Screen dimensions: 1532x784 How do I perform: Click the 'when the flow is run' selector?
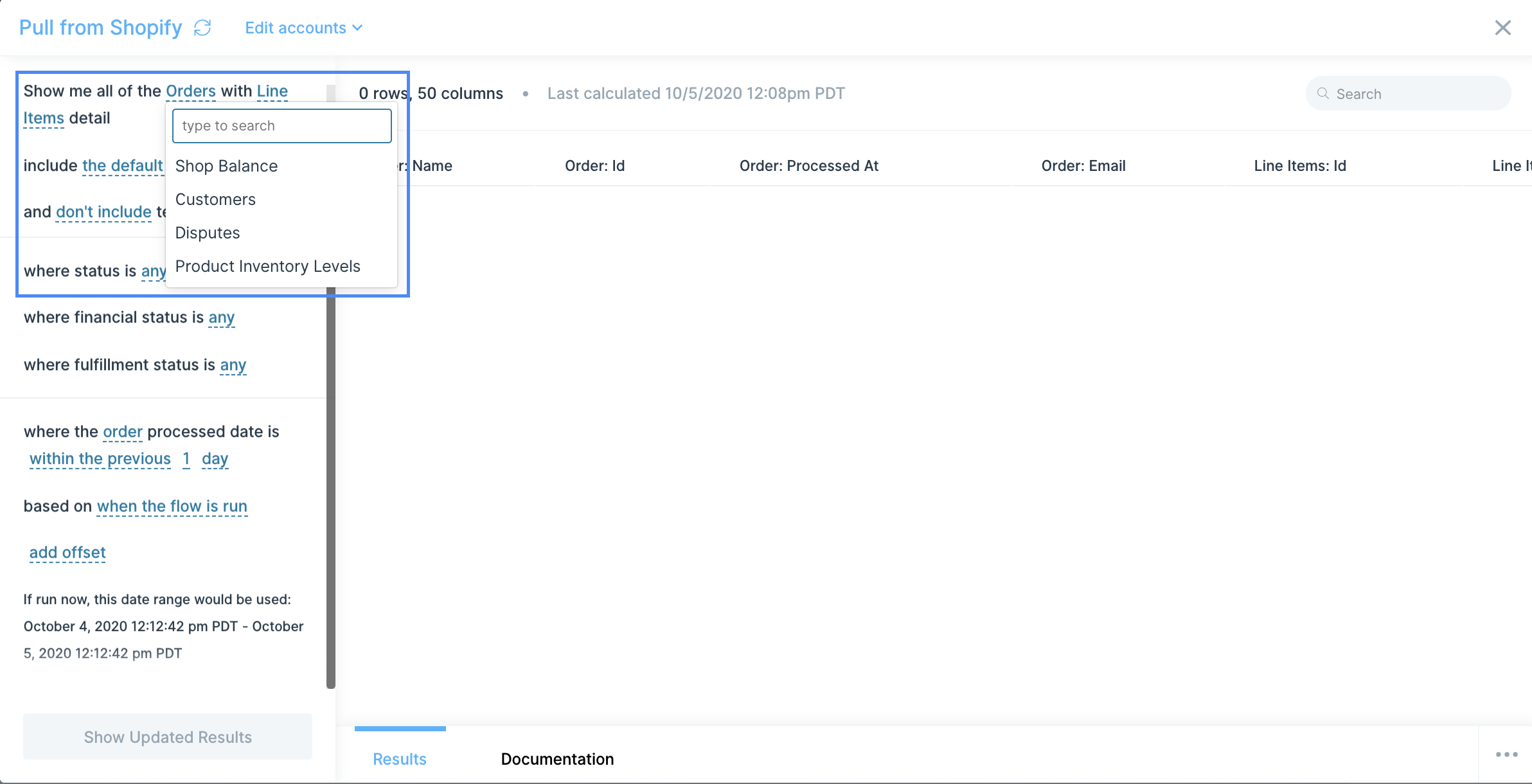point(172,506)
